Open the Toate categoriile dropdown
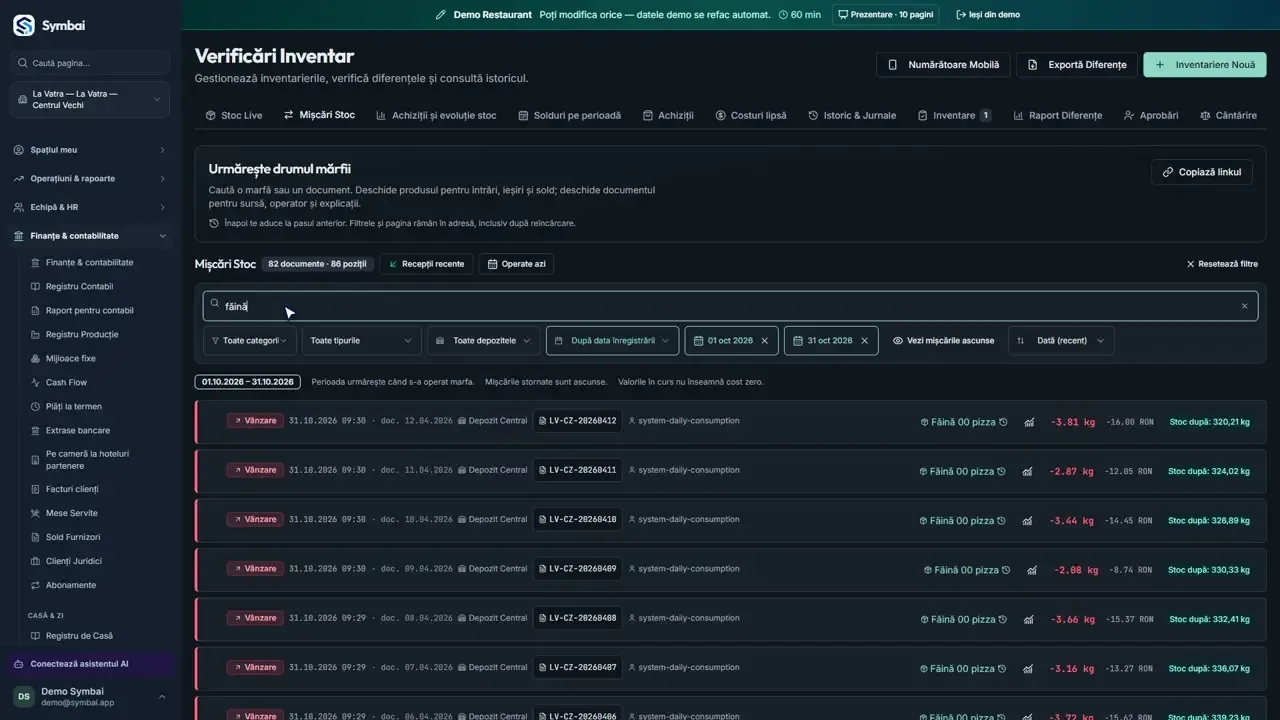Image resolution: width=1280 pixels, height=720 pixels. pyautogui.click(x=250, y=341)
